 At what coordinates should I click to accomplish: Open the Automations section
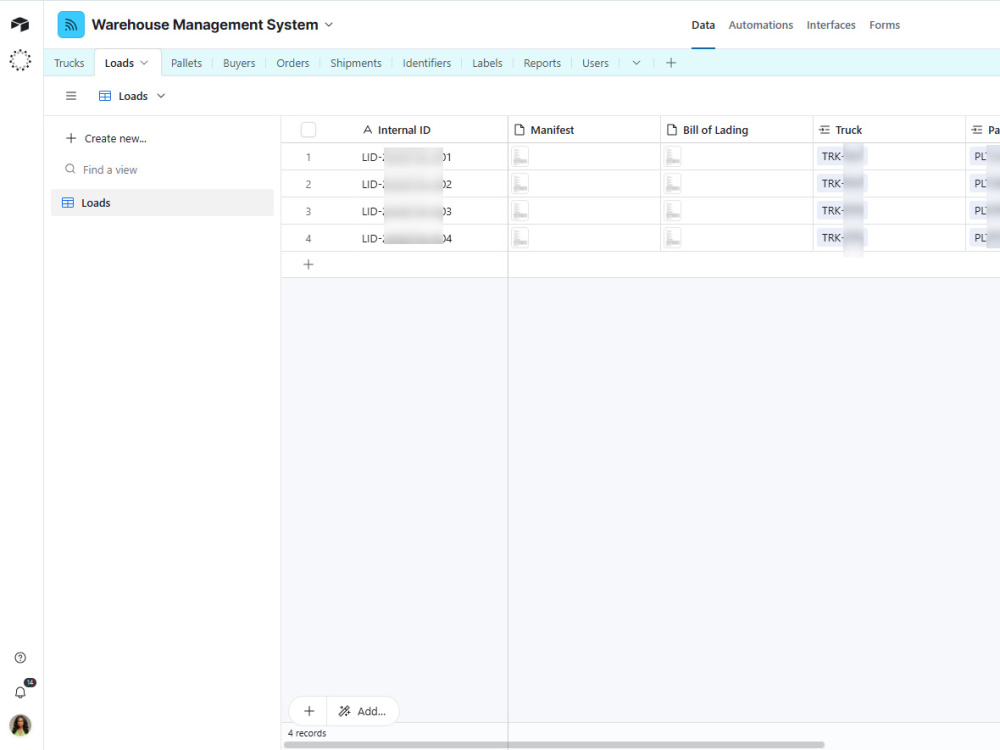click(761, 25)
